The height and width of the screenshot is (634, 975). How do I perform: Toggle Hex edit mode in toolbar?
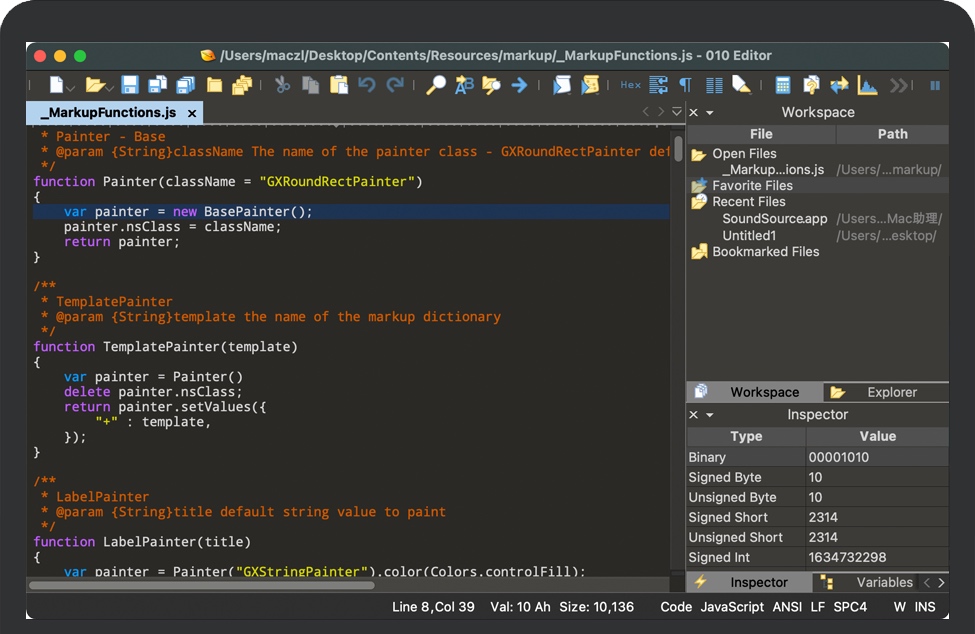click(630, 85)
